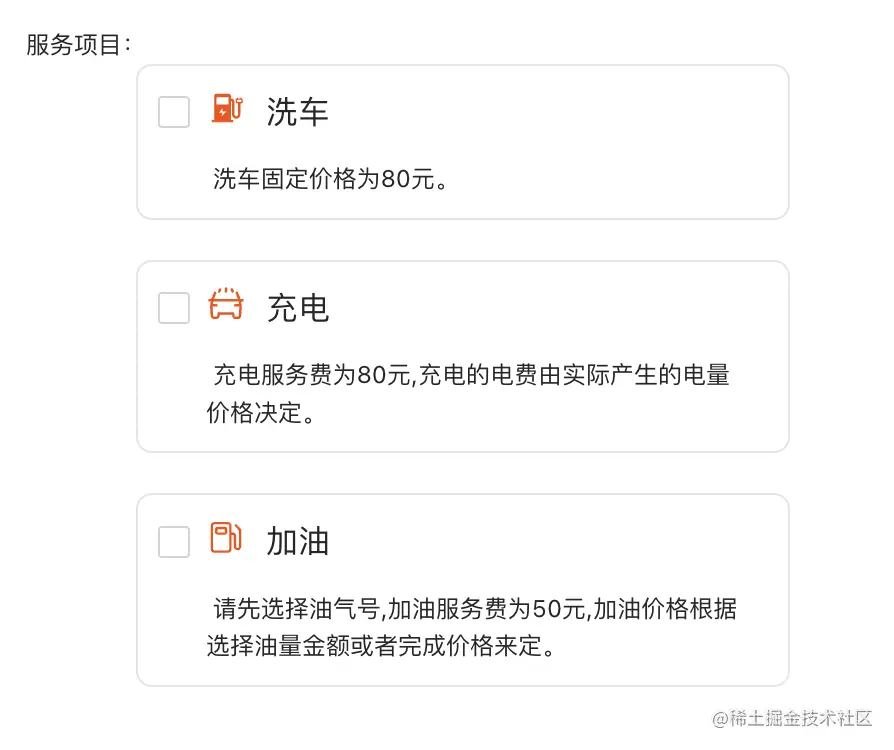This screenshot has height=750, width=894.
Task: Select the 洗车 title label
Action: pyautogui.click(x=297, y=112)
